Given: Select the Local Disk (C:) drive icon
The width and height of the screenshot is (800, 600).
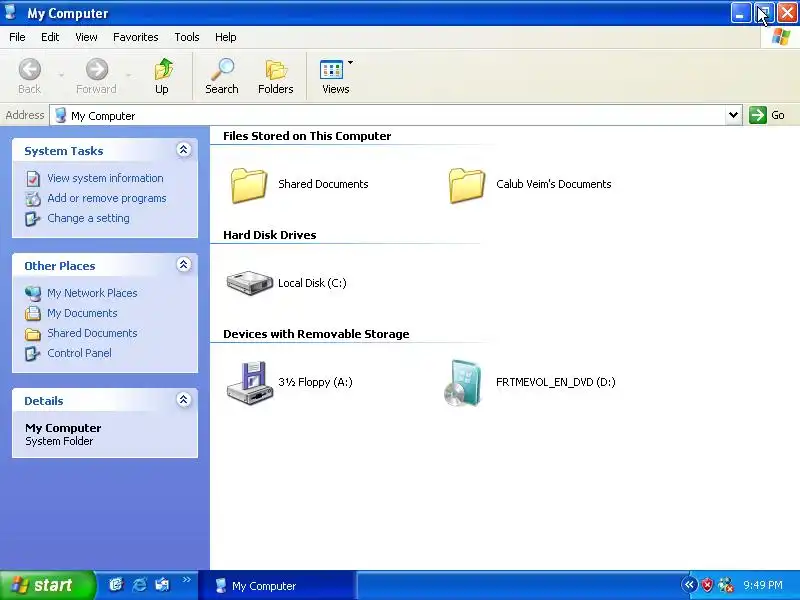Looking at the screenshot, I should coord(249,283).
